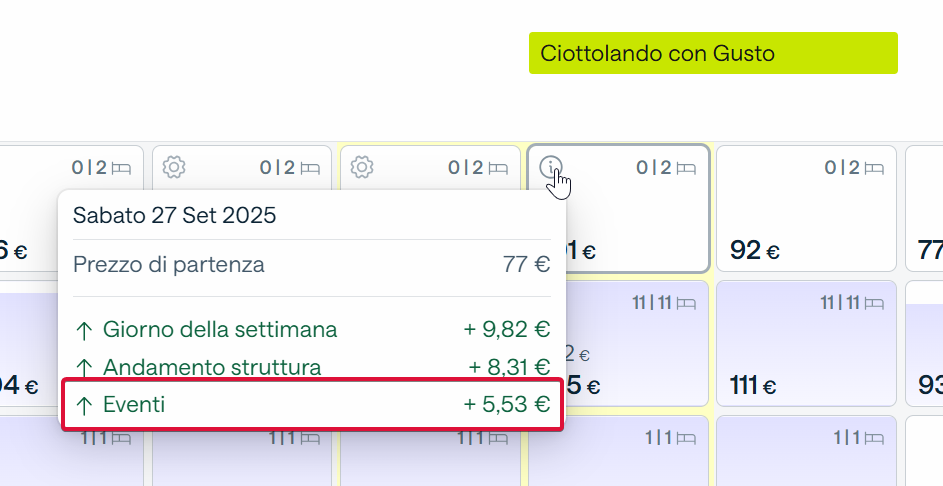Click the Sabato 27 Set 2025 header
Viewport: 943px width, 486px height.
click(174, 215)
